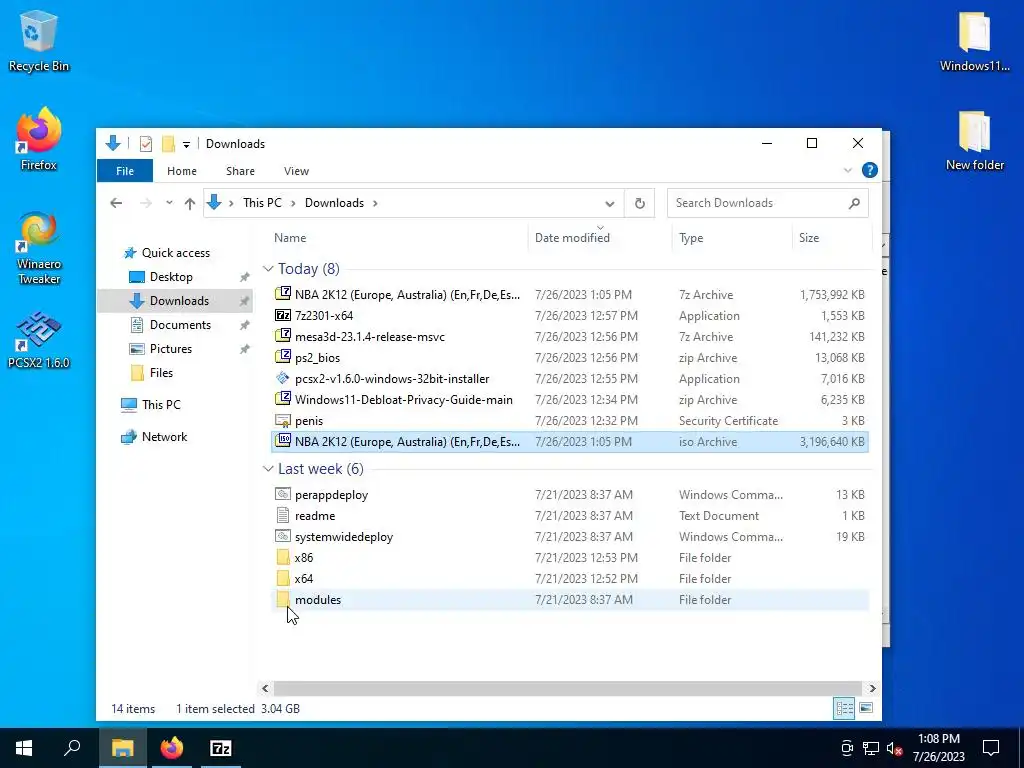The height and width of the screenshot is (768, 1024).
Task: Select the NBA 2K12 iso Archive file
Action: (x=569, y=442)
